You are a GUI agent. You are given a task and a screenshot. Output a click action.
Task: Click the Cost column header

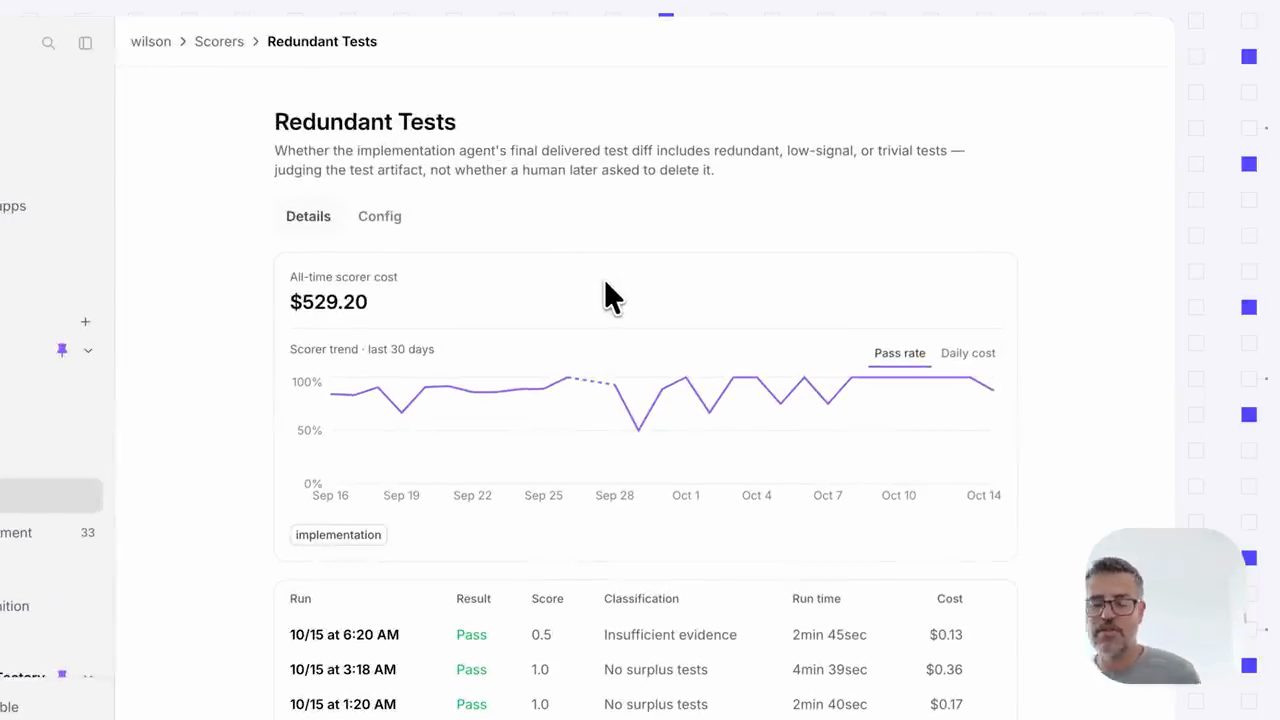pos(950,599)
